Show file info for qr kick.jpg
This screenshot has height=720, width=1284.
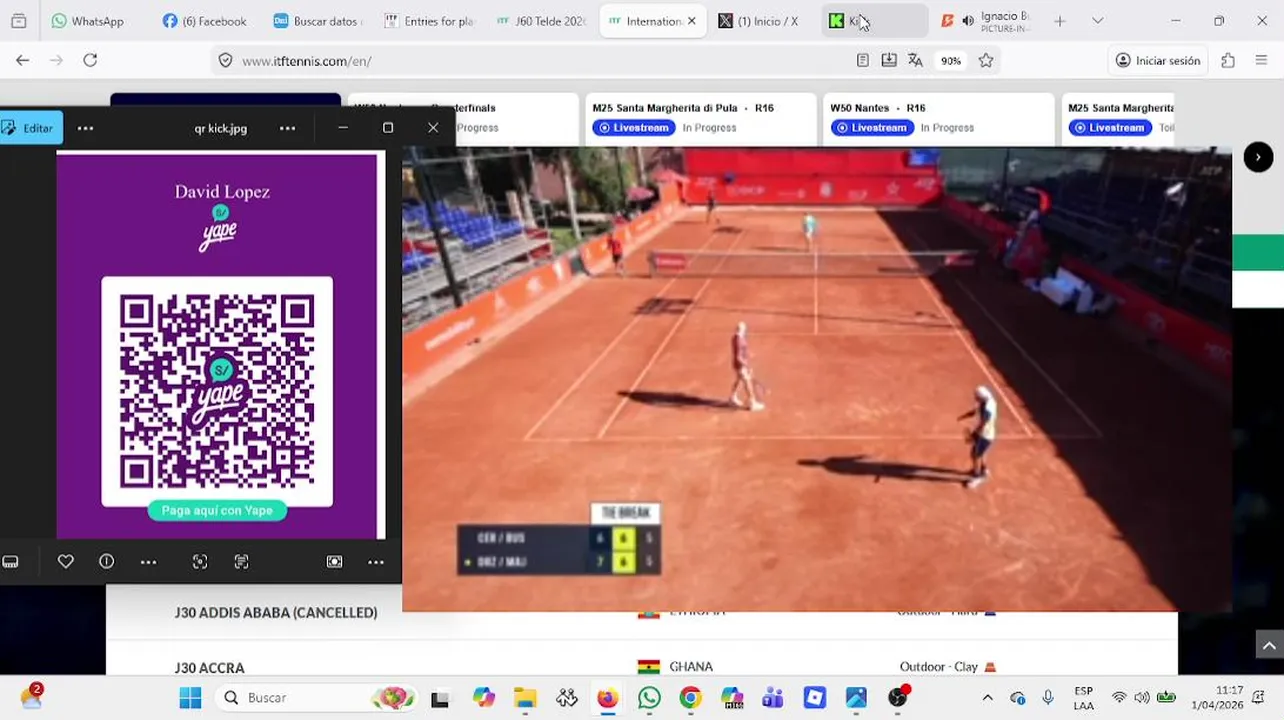(107, 562)
